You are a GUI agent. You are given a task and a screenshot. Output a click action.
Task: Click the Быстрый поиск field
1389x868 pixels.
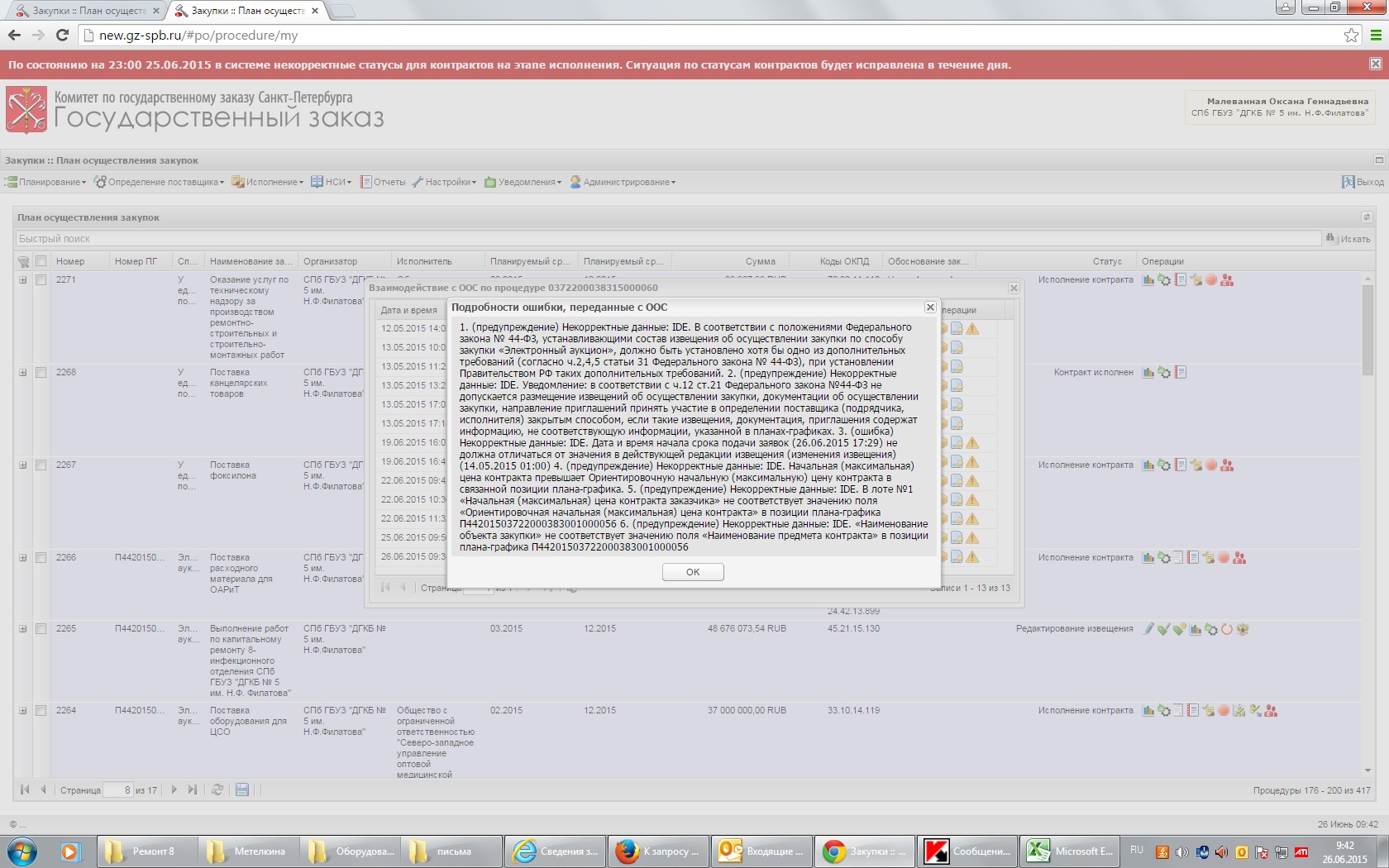click(x=668, y=239)
